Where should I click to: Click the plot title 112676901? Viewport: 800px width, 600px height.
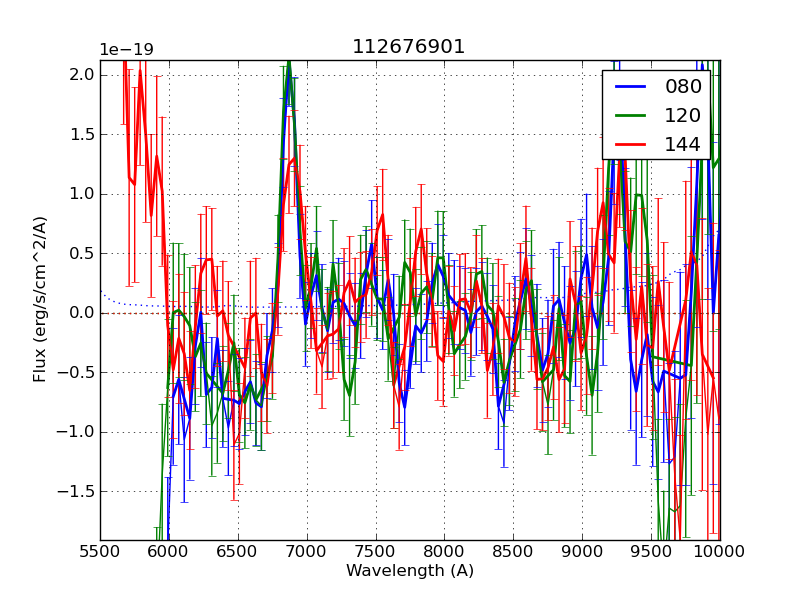(408, 47)
